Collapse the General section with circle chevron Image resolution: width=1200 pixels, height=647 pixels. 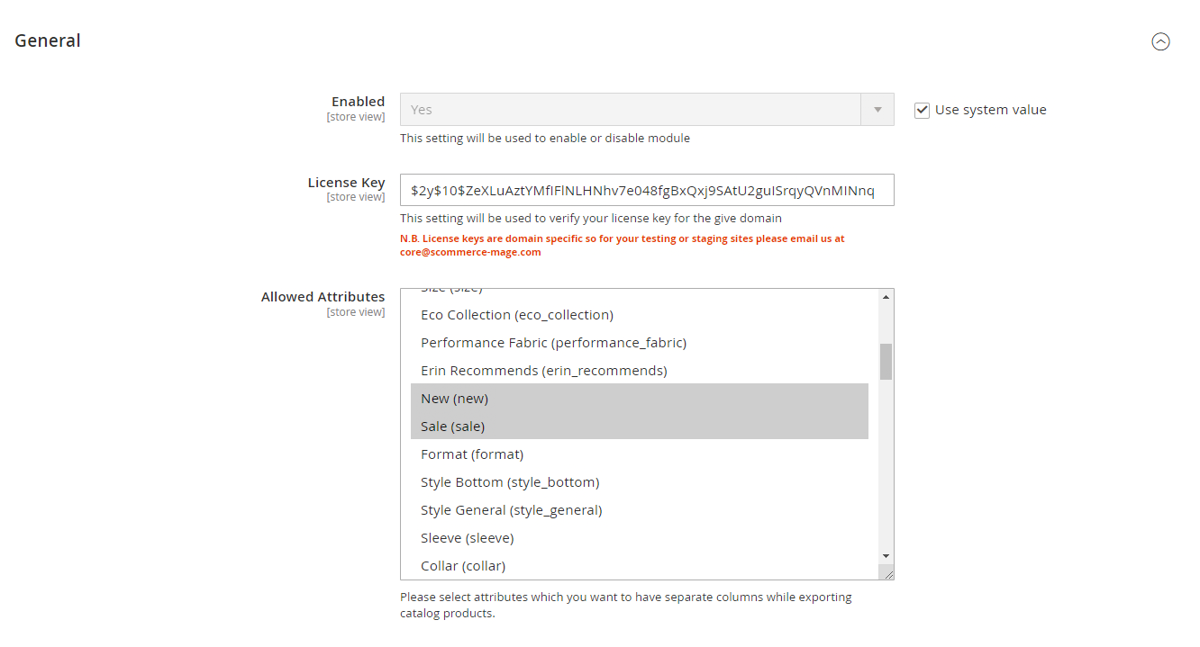1160,41
